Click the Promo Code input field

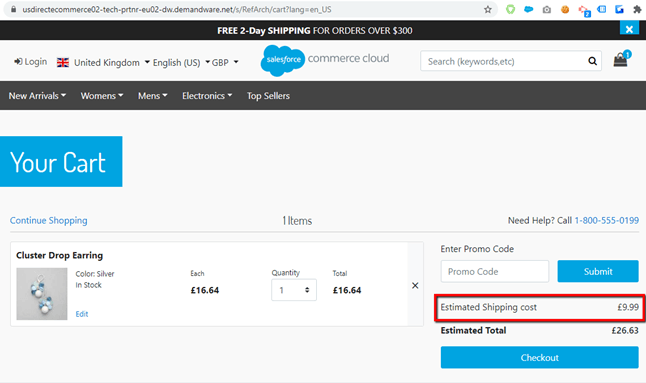(495, 271)
